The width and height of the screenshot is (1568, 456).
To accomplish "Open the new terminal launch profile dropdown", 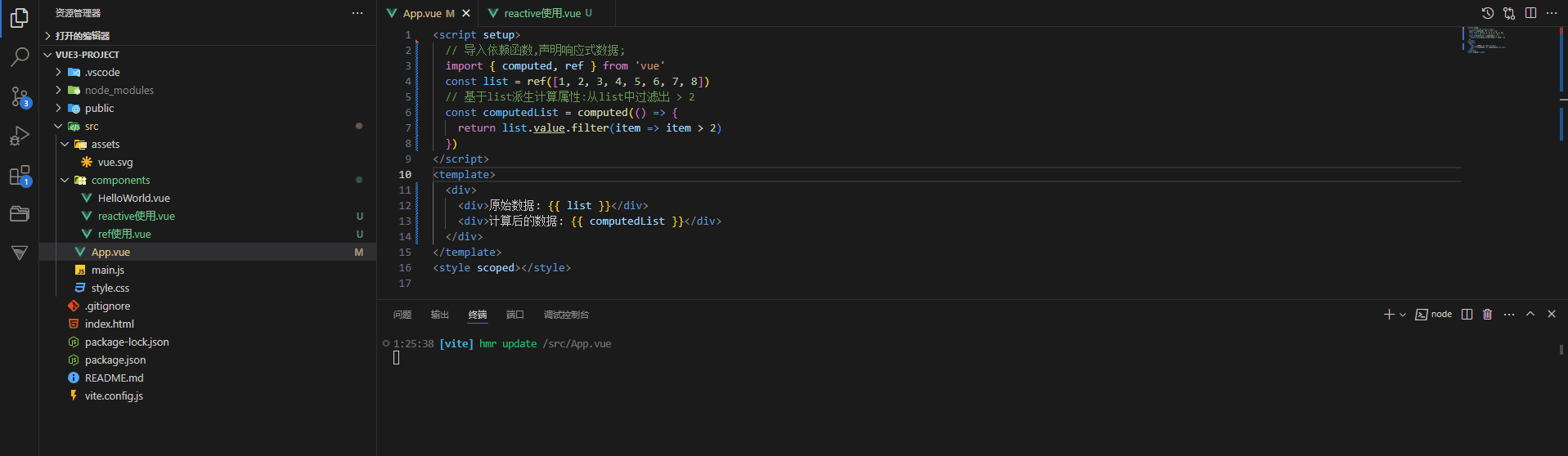I will tap(1403, 315).
